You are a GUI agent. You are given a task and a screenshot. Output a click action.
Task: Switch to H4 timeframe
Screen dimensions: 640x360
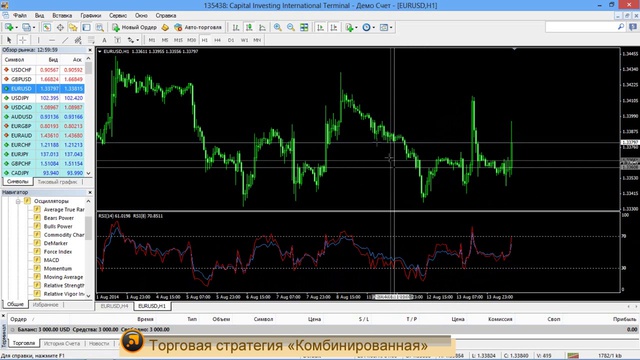(218, 40)
